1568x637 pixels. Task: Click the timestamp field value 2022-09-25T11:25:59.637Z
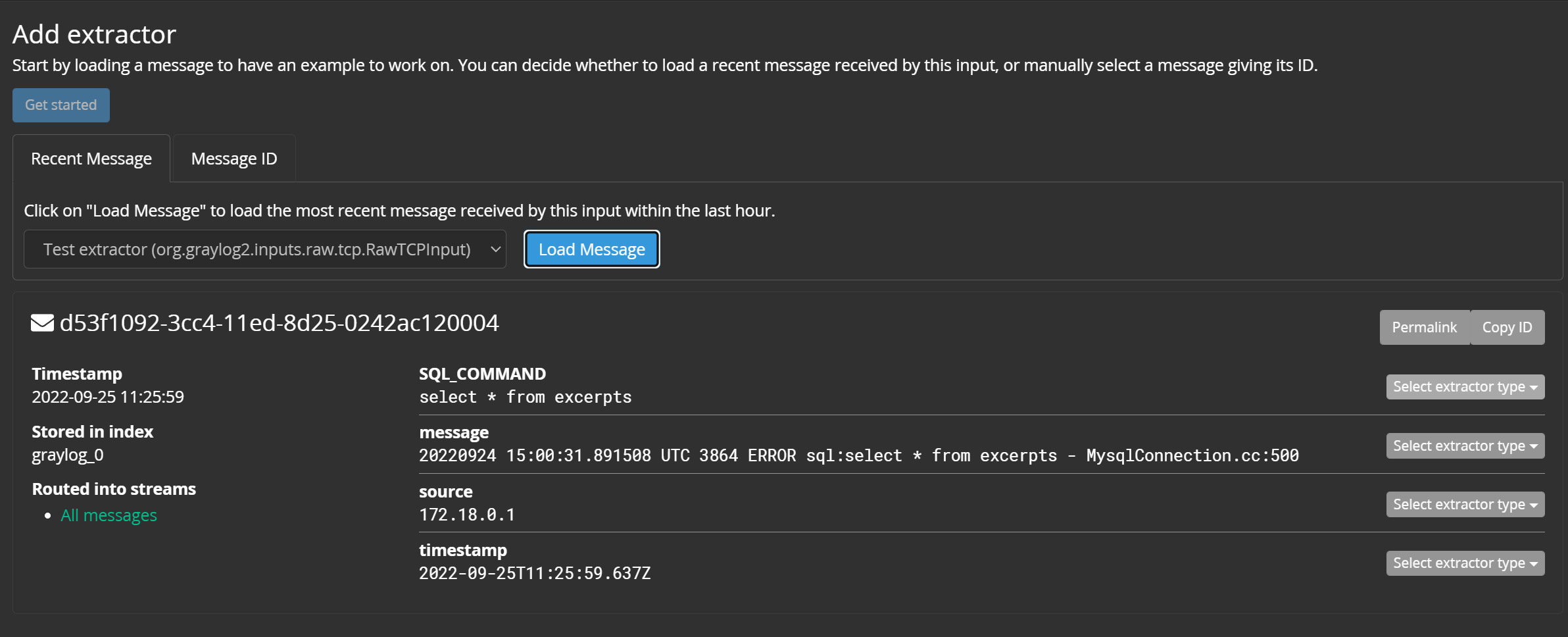[535, 573]
